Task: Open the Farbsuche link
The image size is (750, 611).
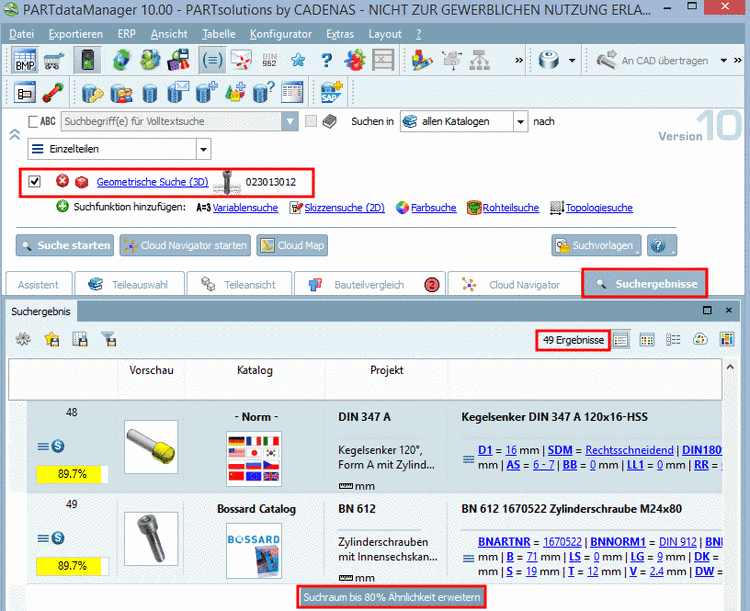Action: pyautogui.click(x=433, y=208)
